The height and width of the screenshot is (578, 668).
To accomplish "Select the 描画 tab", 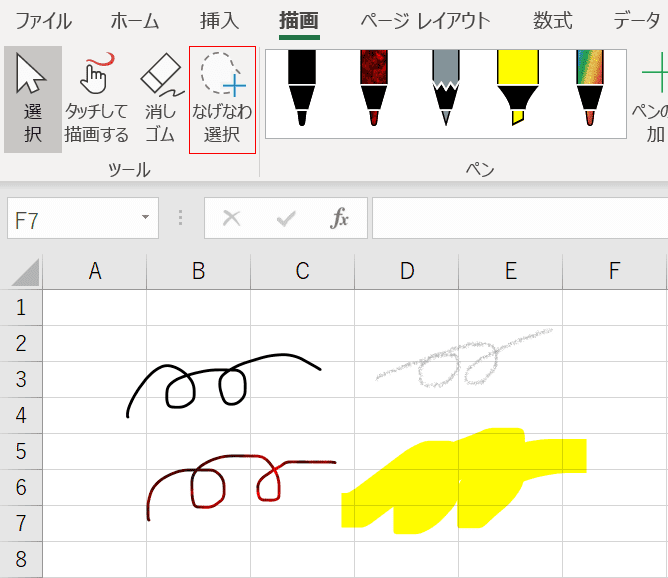I will click(x=299, y=20).
